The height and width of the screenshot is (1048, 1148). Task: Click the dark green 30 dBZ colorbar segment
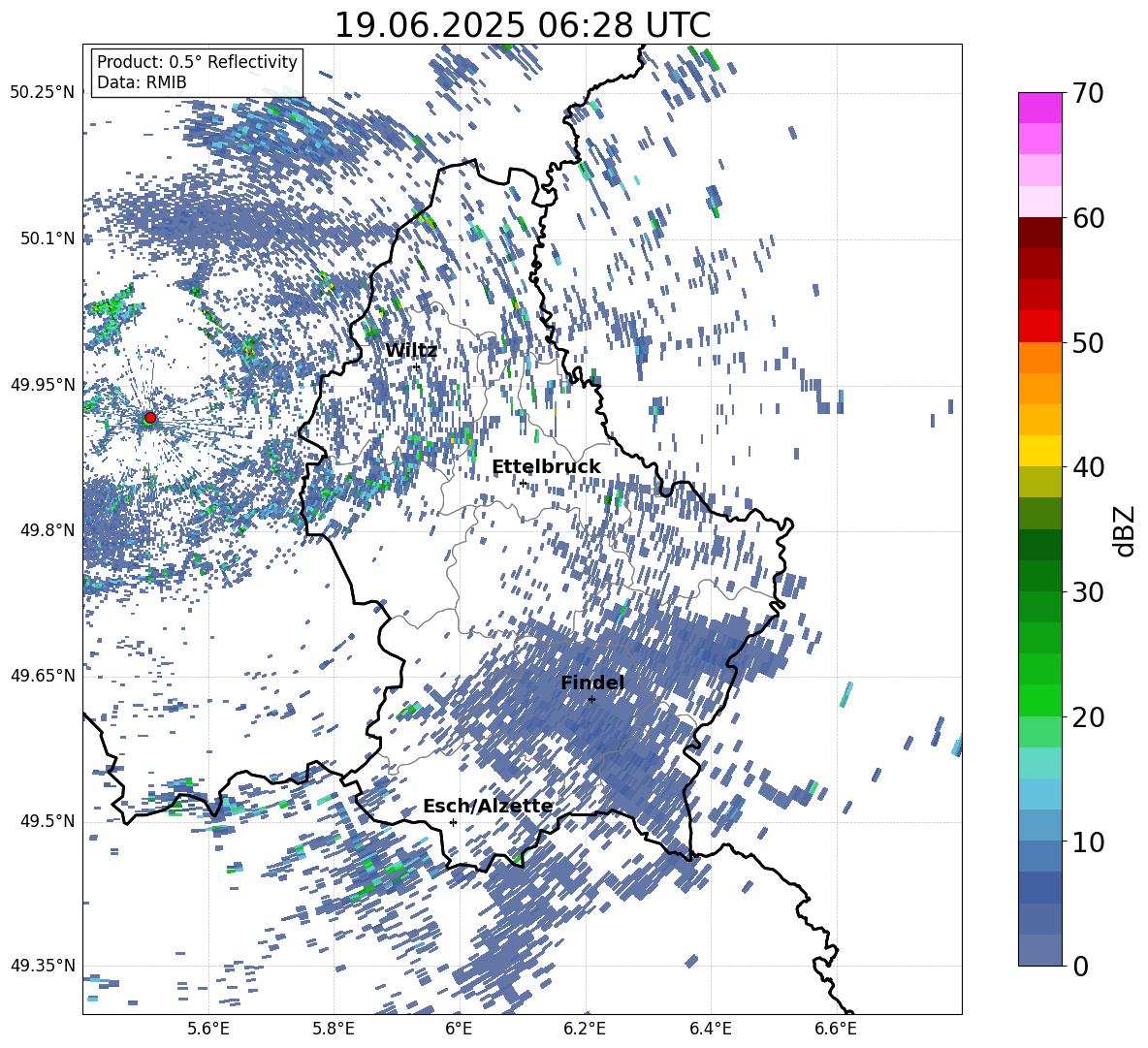1039,576
